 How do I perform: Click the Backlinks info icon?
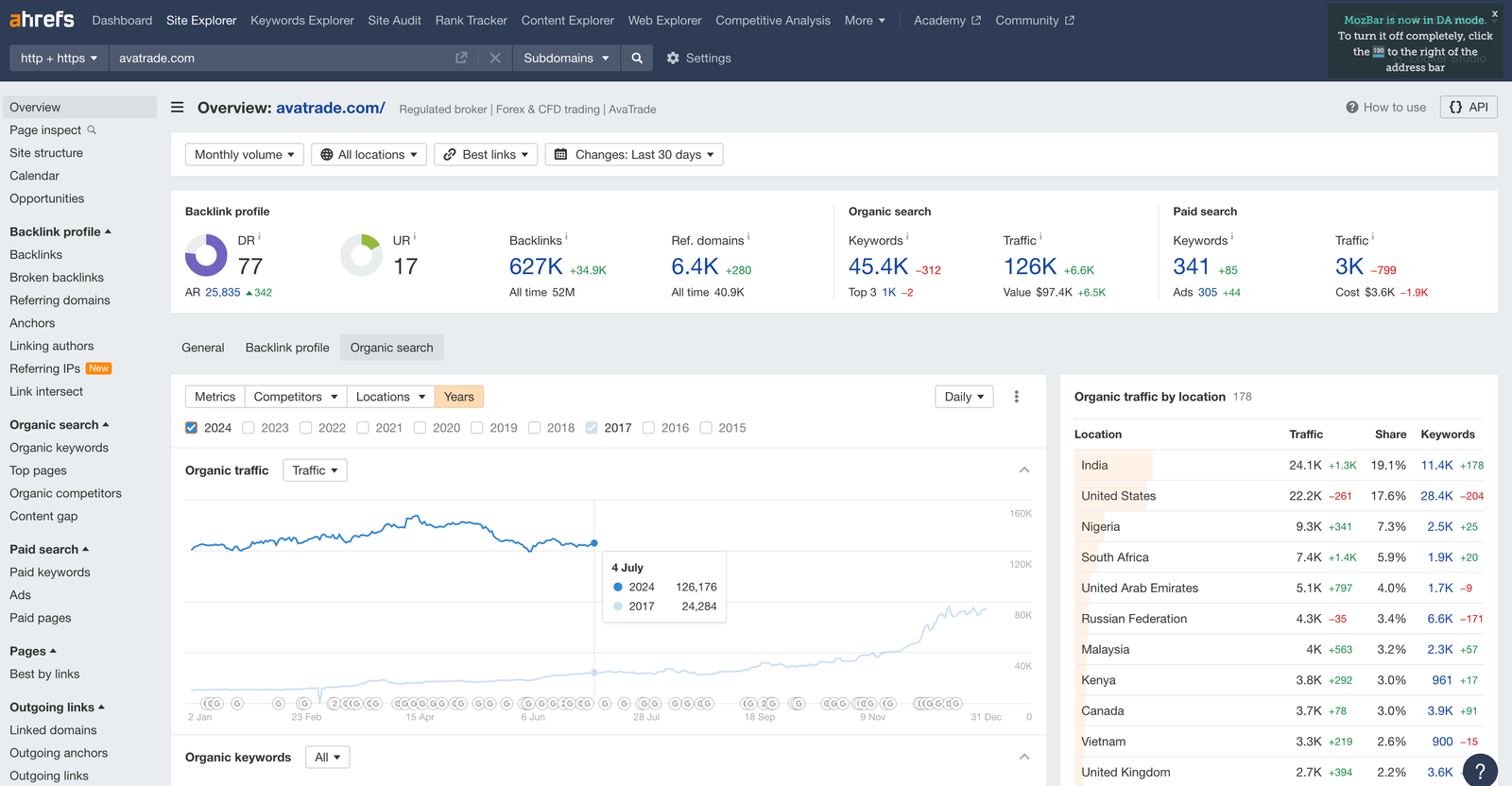click(566, 237)
